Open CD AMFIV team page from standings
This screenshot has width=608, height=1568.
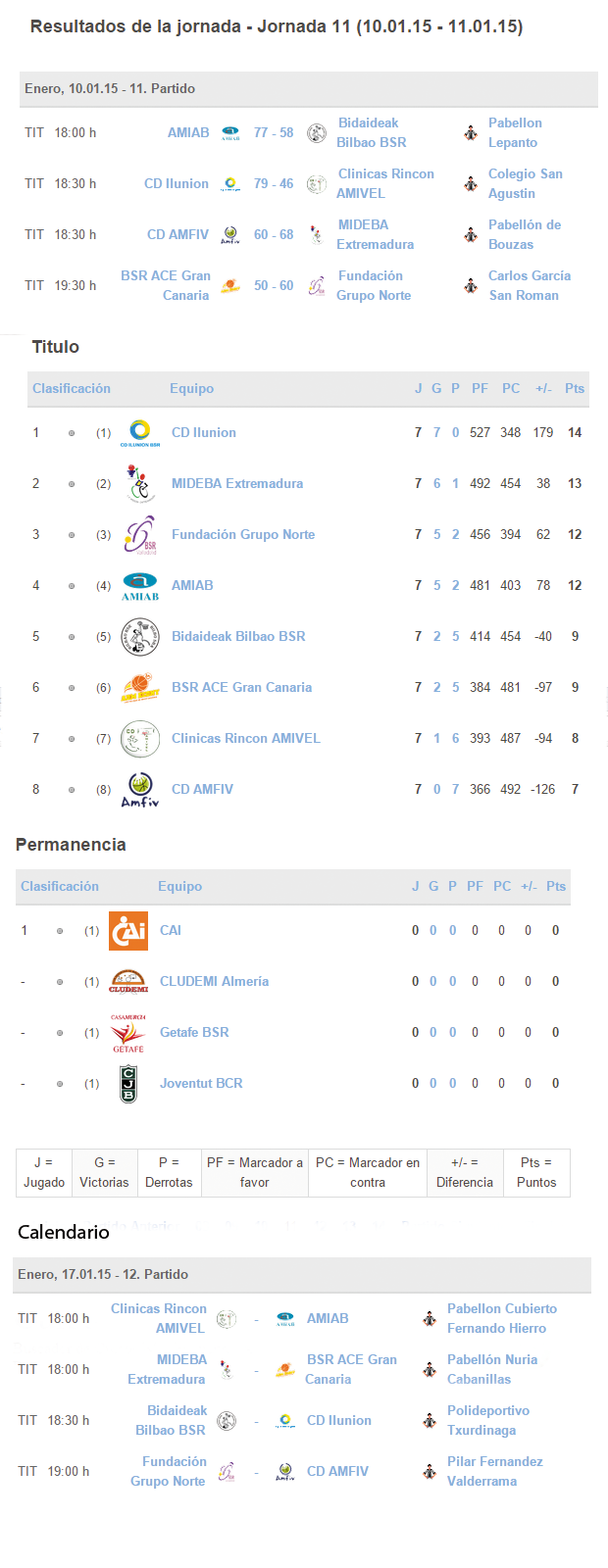tap(202, 789)
